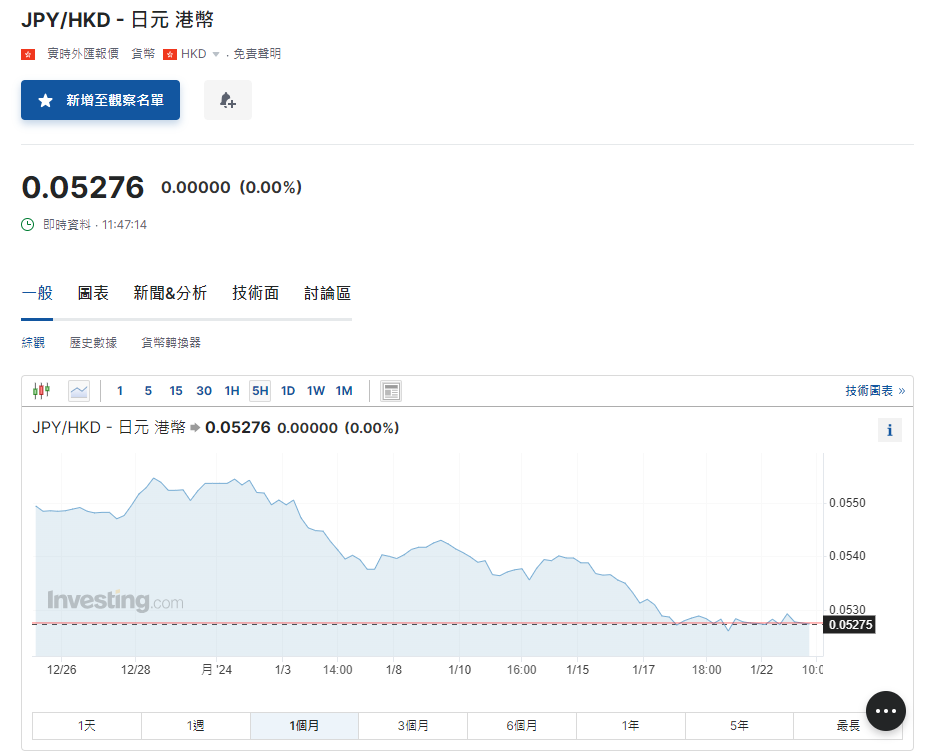Screen dimensions: 930x754
Task: Open the three-dot floating menu button
Action: [885, 711]
